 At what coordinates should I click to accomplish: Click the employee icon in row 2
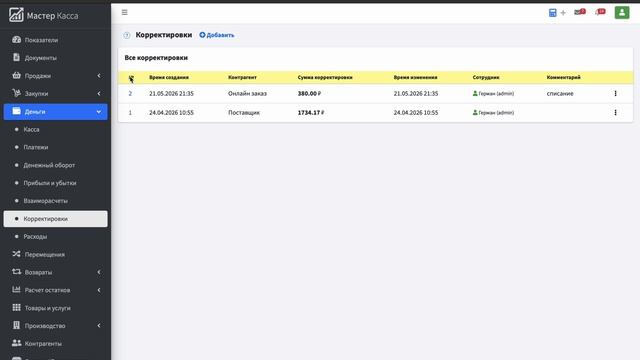(x=475, y=93)
